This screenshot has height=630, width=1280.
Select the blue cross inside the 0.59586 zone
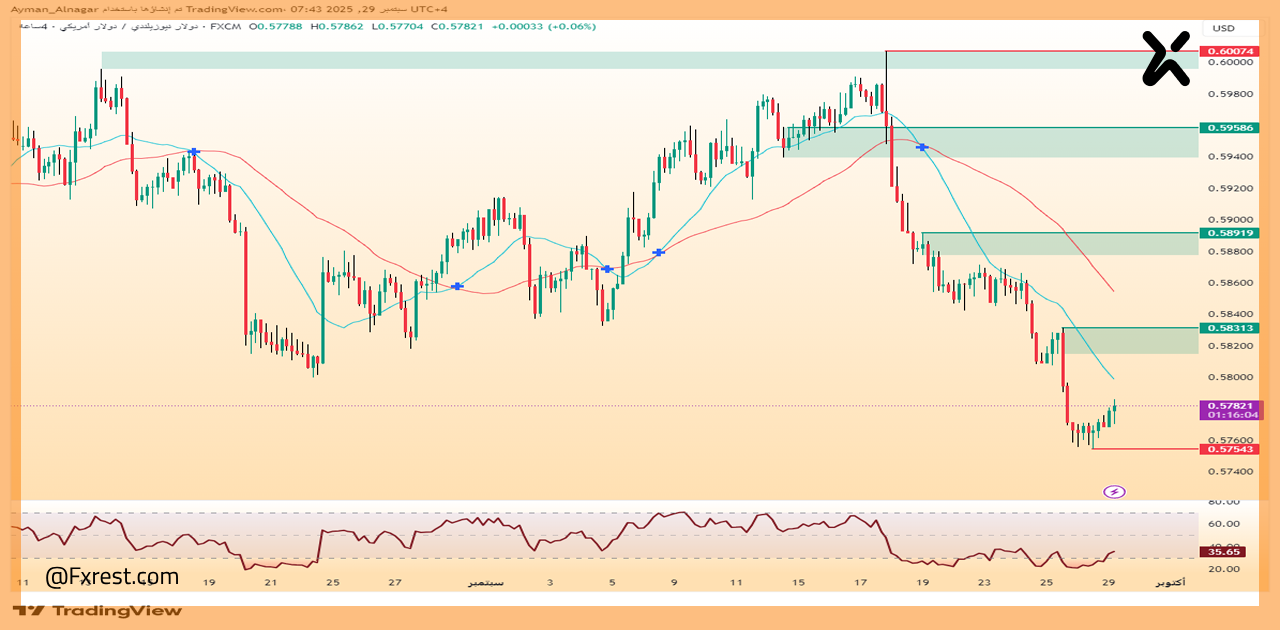pyautogui.click(x=922, y=147)
